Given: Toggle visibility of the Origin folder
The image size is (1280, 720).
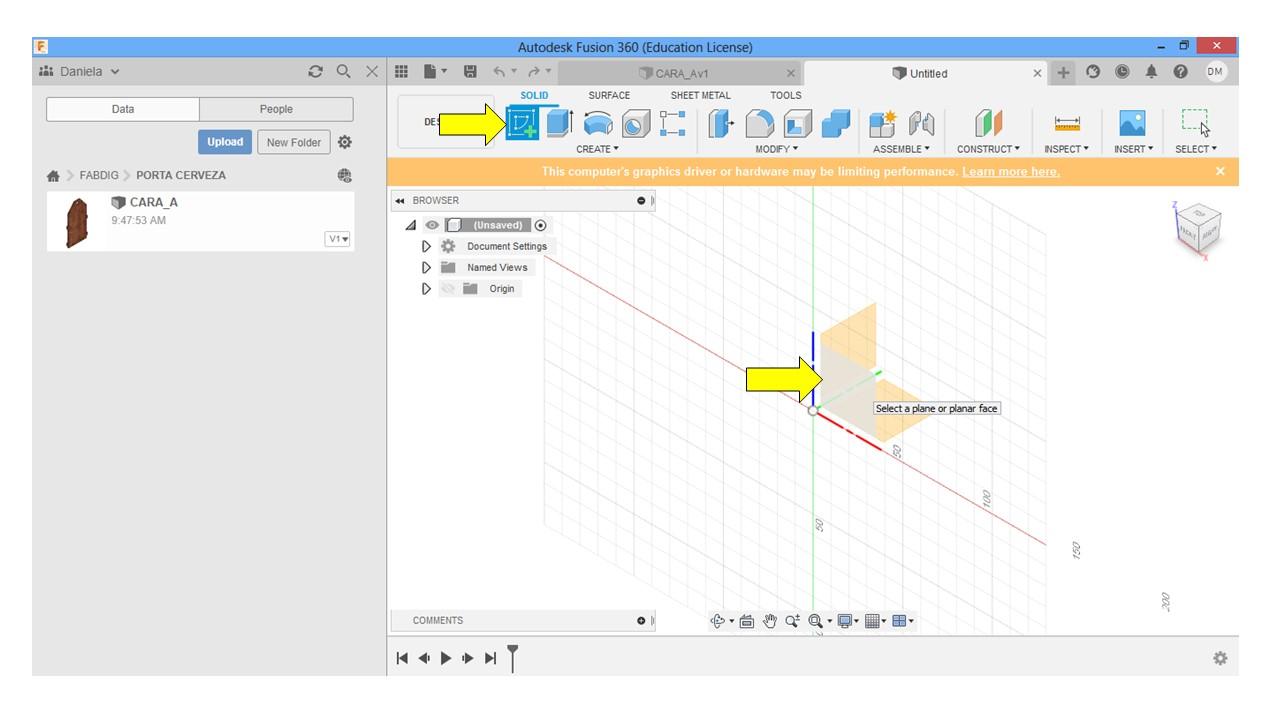Looking at the screenshot, I should tap(448, 289).
